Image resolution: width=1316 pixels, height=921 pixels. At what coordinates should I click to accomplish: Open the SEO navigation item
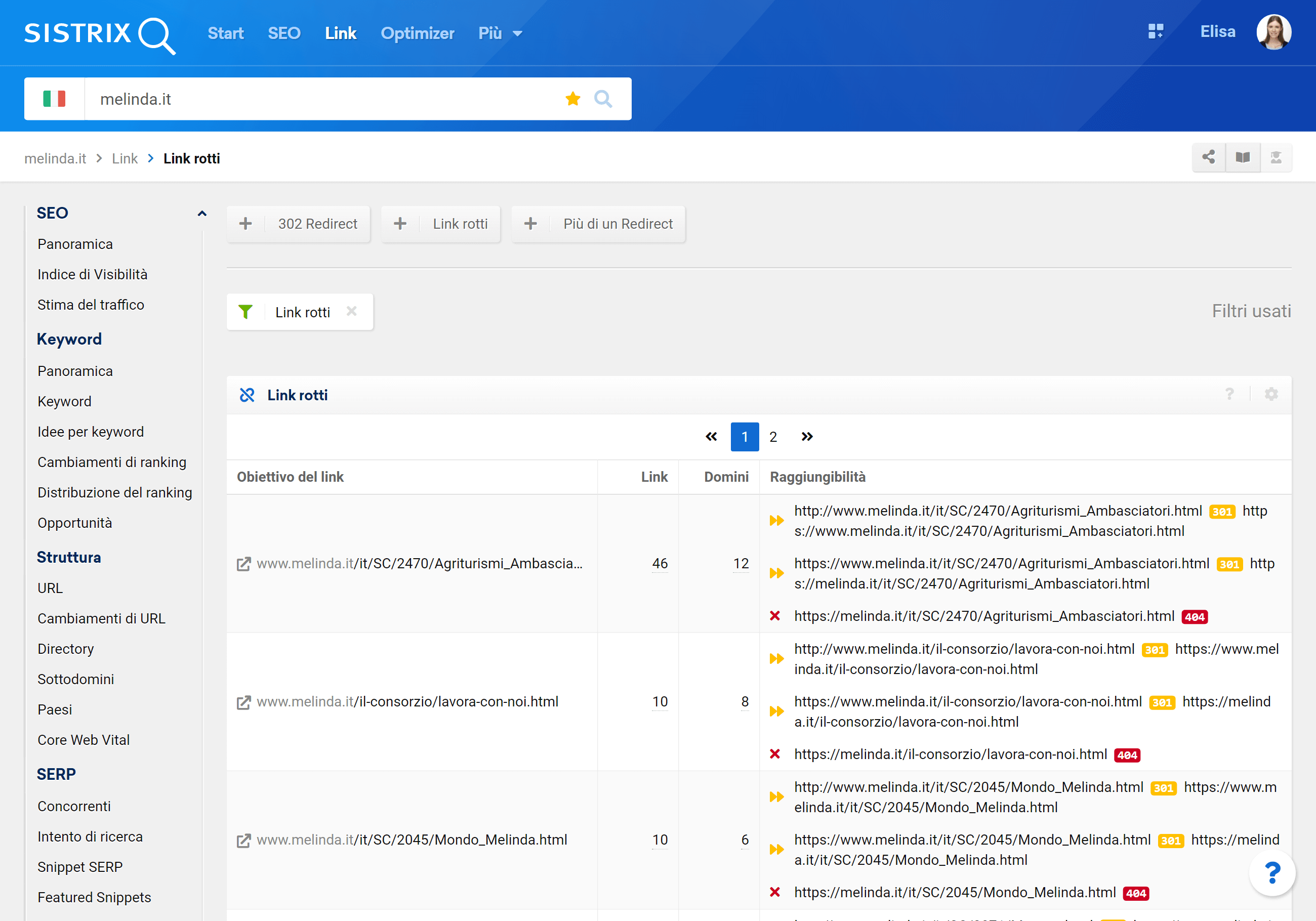[x=284, y=33]
